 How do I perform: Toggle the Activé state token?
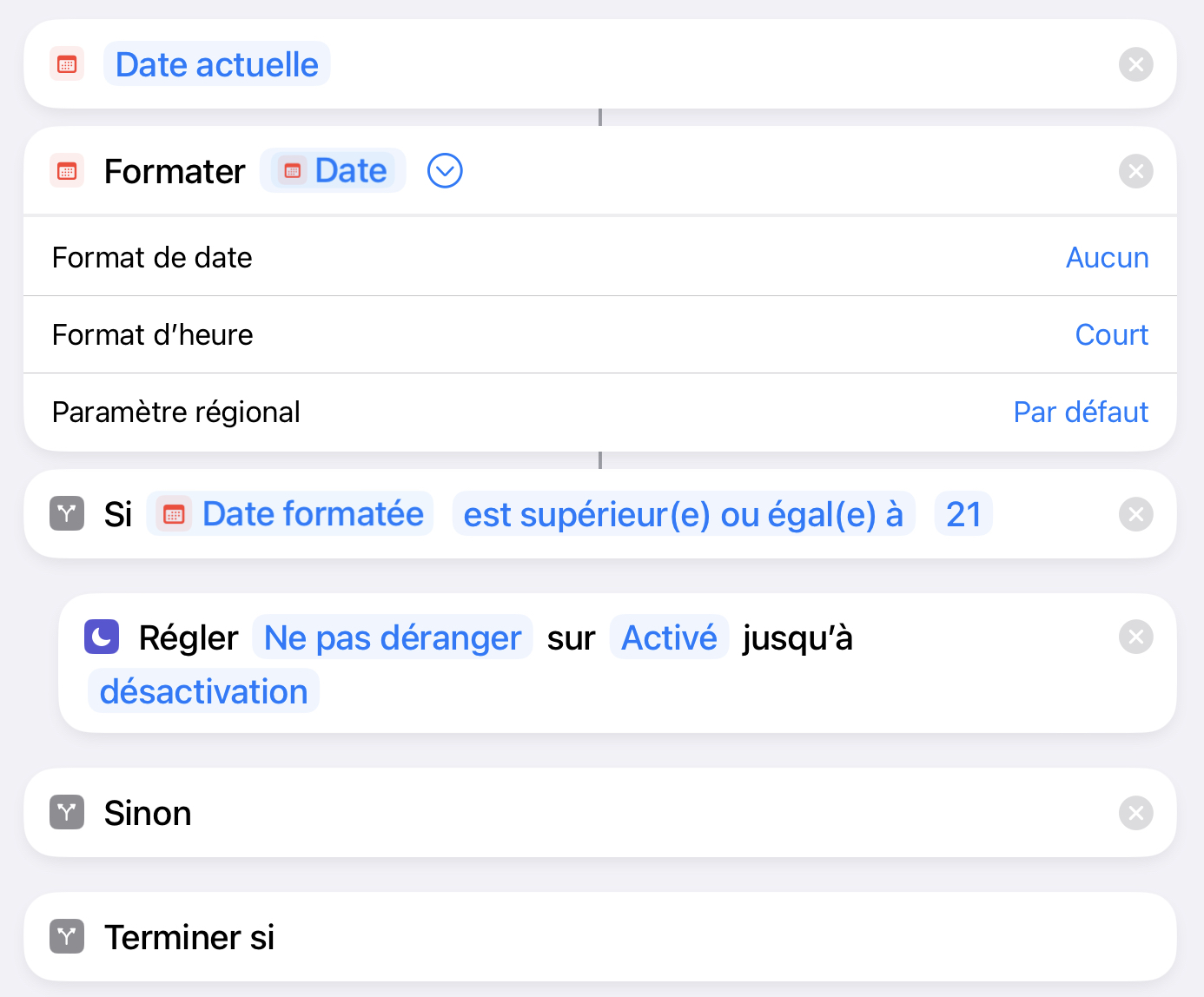tap(669, 638)
